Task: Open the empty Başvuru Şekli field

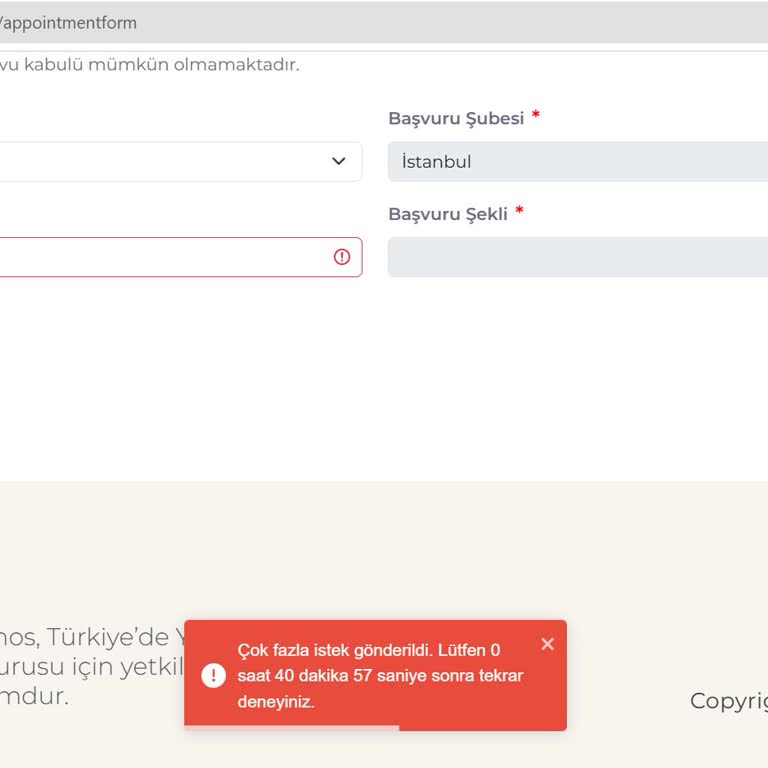Action: (578, 257)
